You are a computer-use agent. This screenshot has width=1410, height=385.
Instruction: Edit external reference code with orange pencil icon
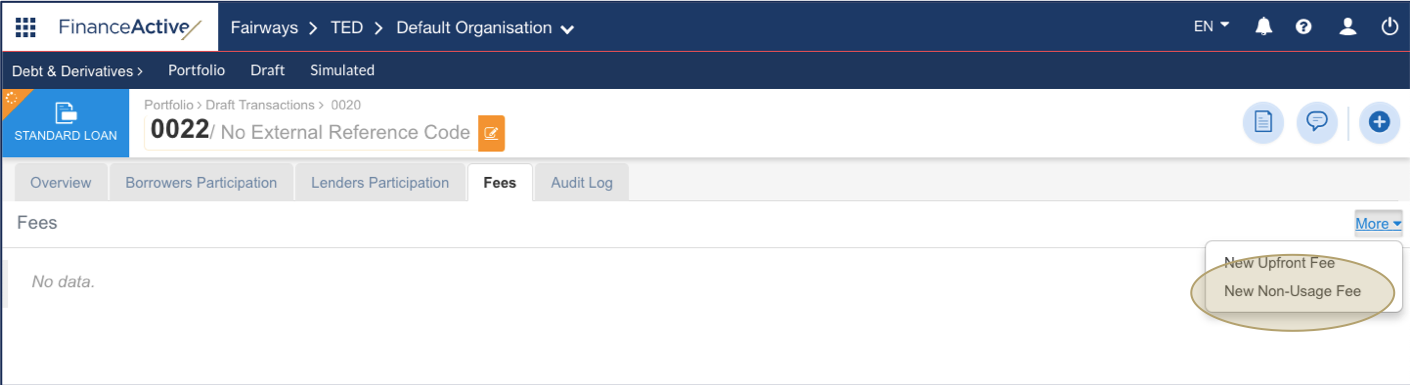pyautogui.click(x=491, y=132)
